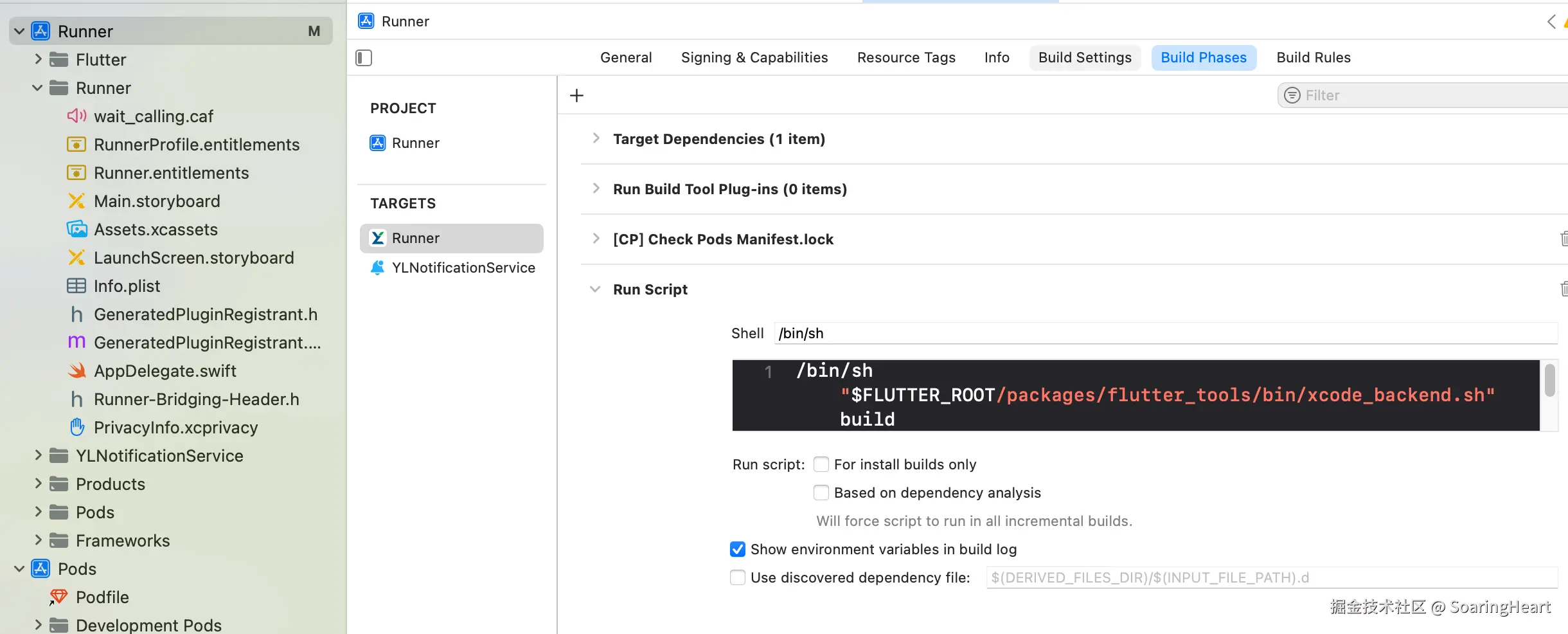1568x634 pixels.
Task: Expand Run Build Tool Plug-ins section
Action: point(596,188)
